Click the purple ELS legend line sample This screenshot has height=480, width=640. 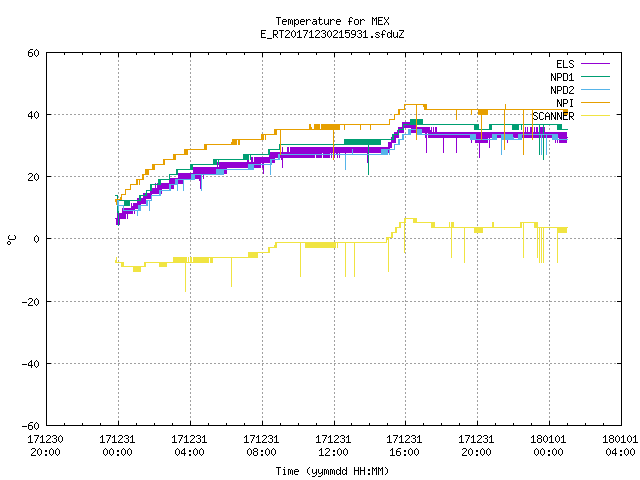pyautogui.click(x=595, y=64)
